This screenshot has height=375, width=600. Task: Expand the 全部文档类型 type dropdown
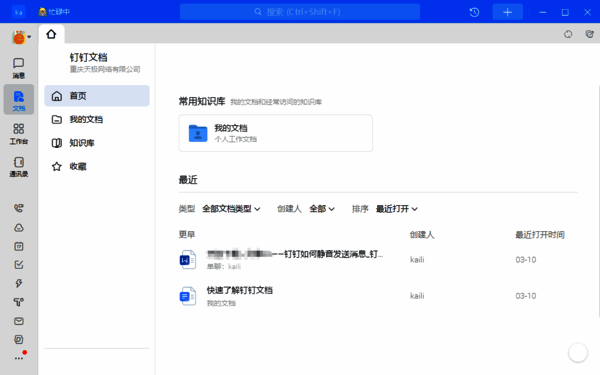point(231,209)
